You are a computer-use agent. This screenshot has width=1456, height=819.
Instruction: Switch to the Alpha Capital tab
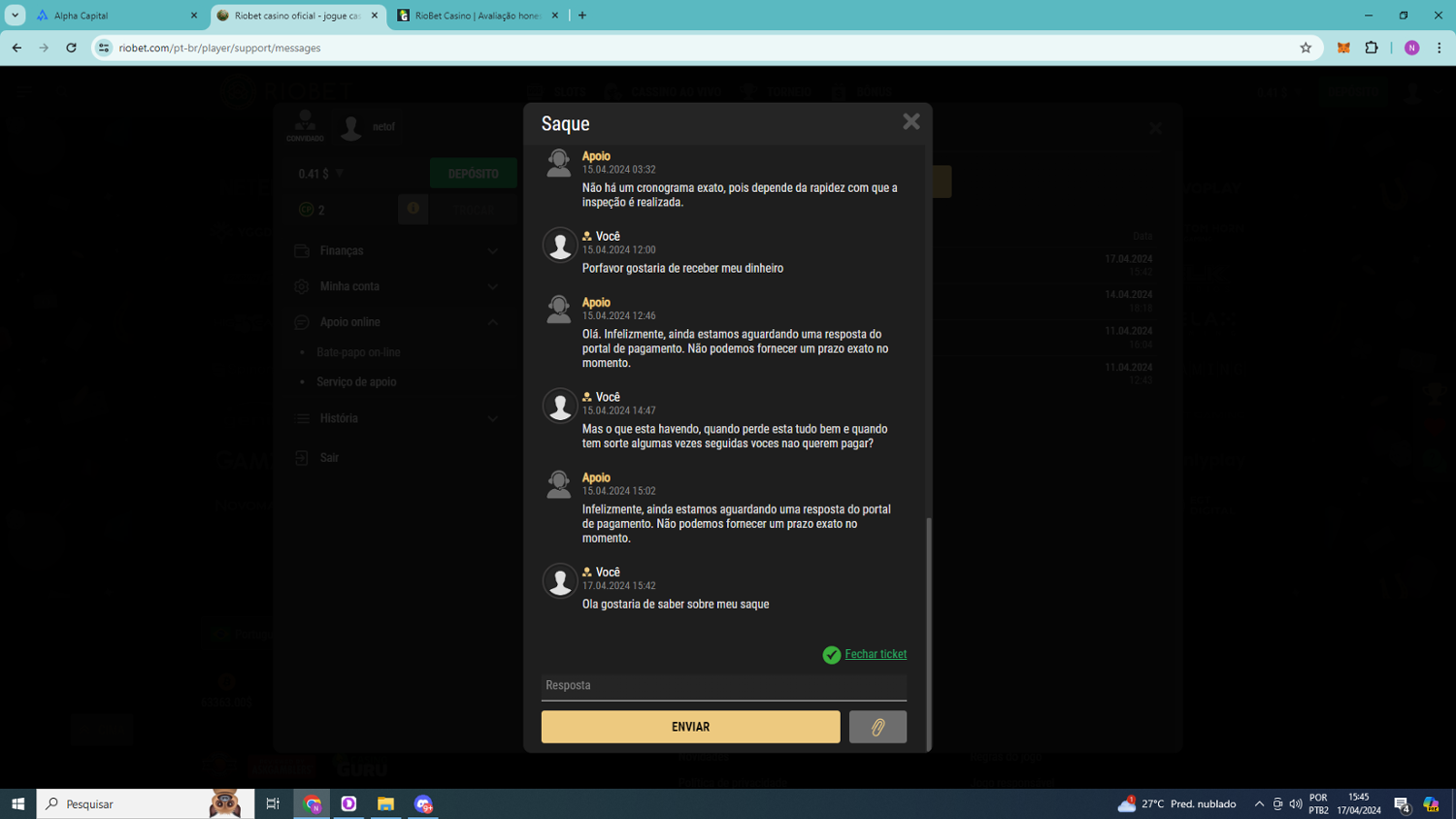[x=115, y=16]
